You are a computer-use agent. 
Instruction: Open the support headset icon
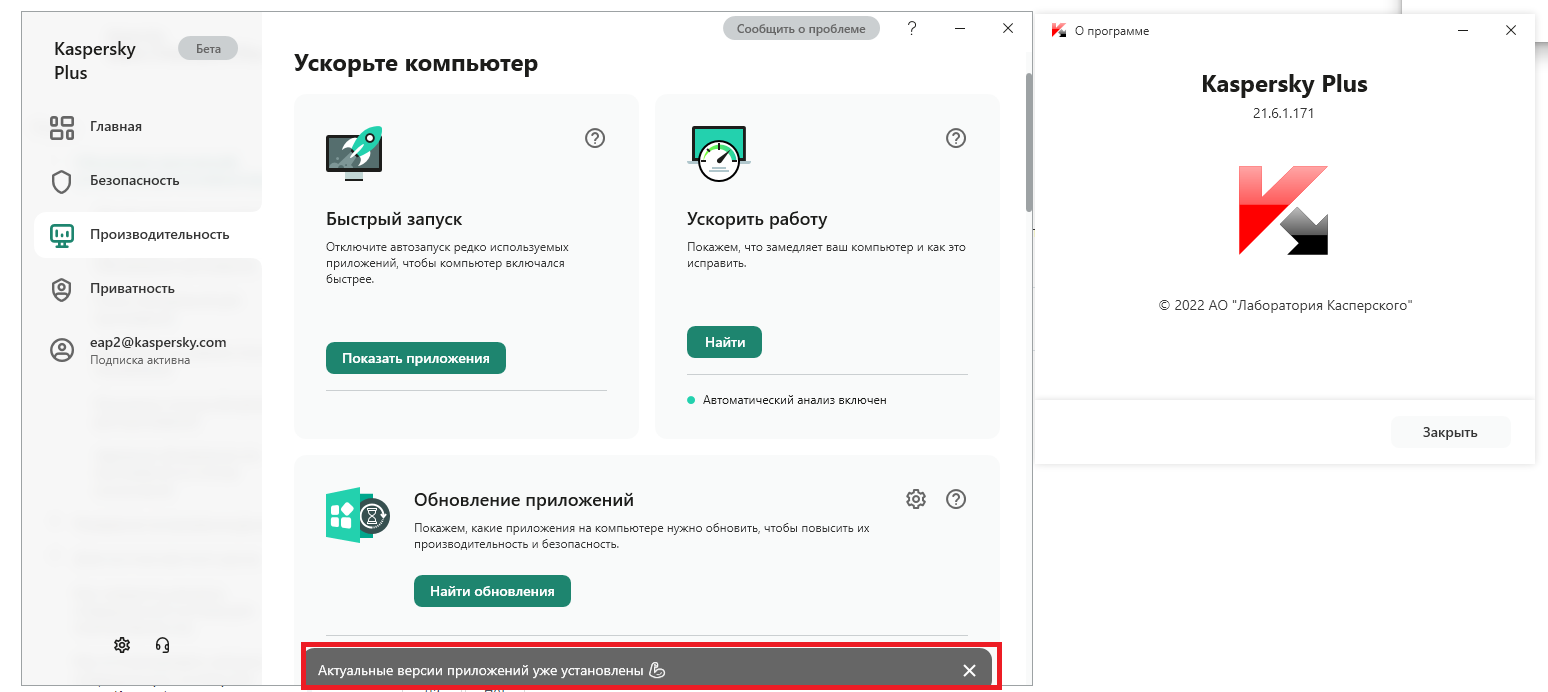click(x=163, y=645)
